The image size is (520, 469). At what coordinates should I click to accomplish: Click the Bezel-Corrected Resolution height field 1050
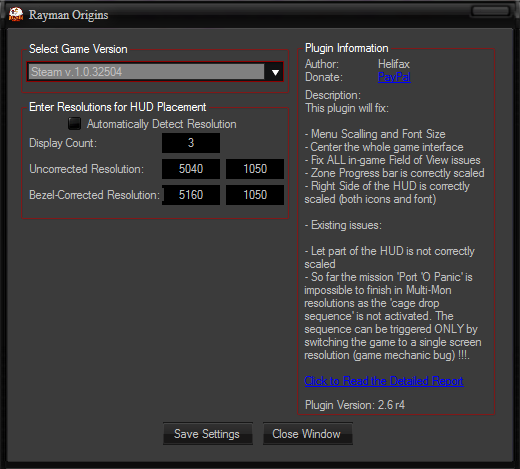pyautogui.click(x=255, y=195)
